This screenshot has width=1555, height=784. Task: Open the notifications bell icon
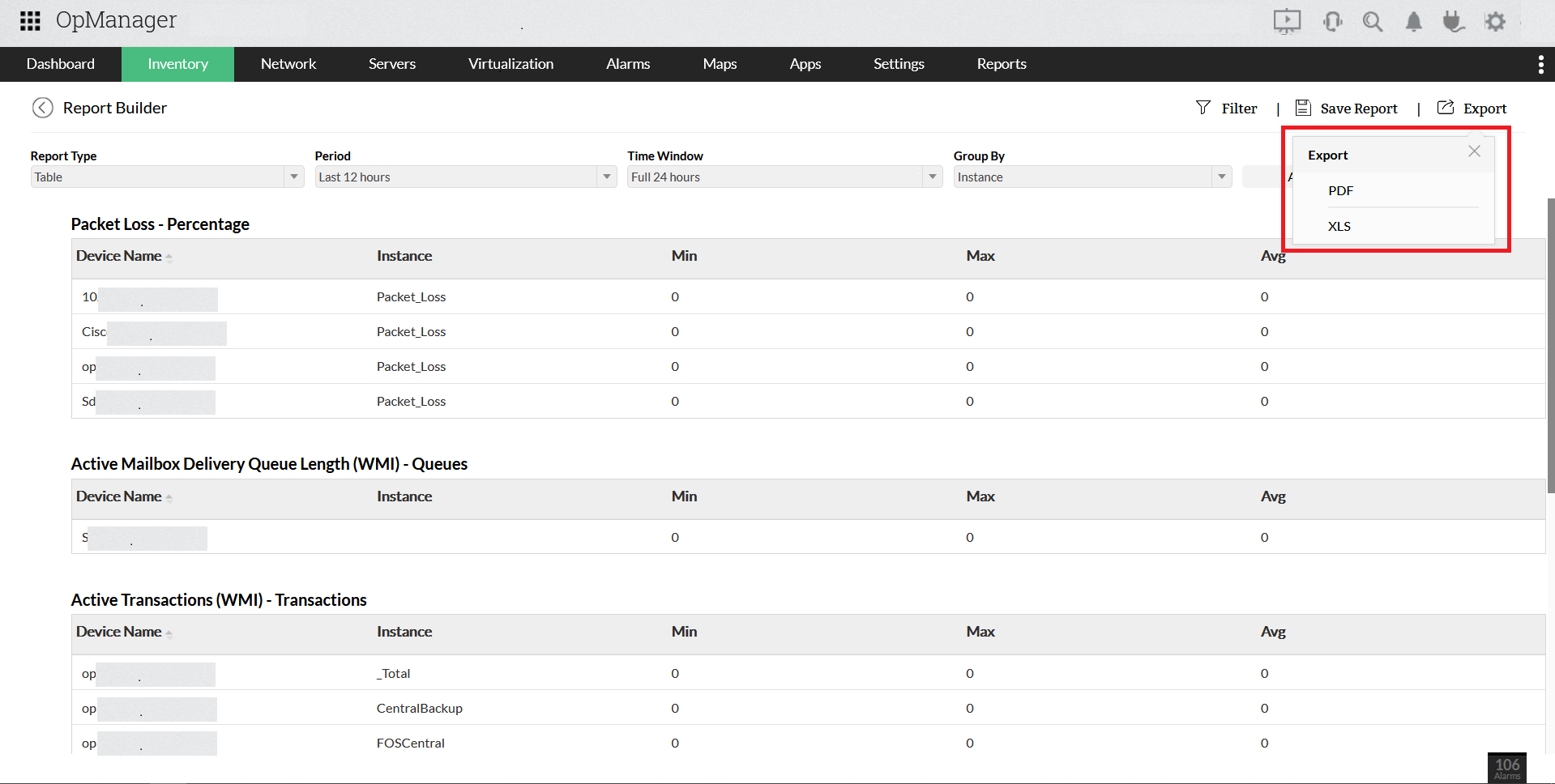coord(1413,22)
